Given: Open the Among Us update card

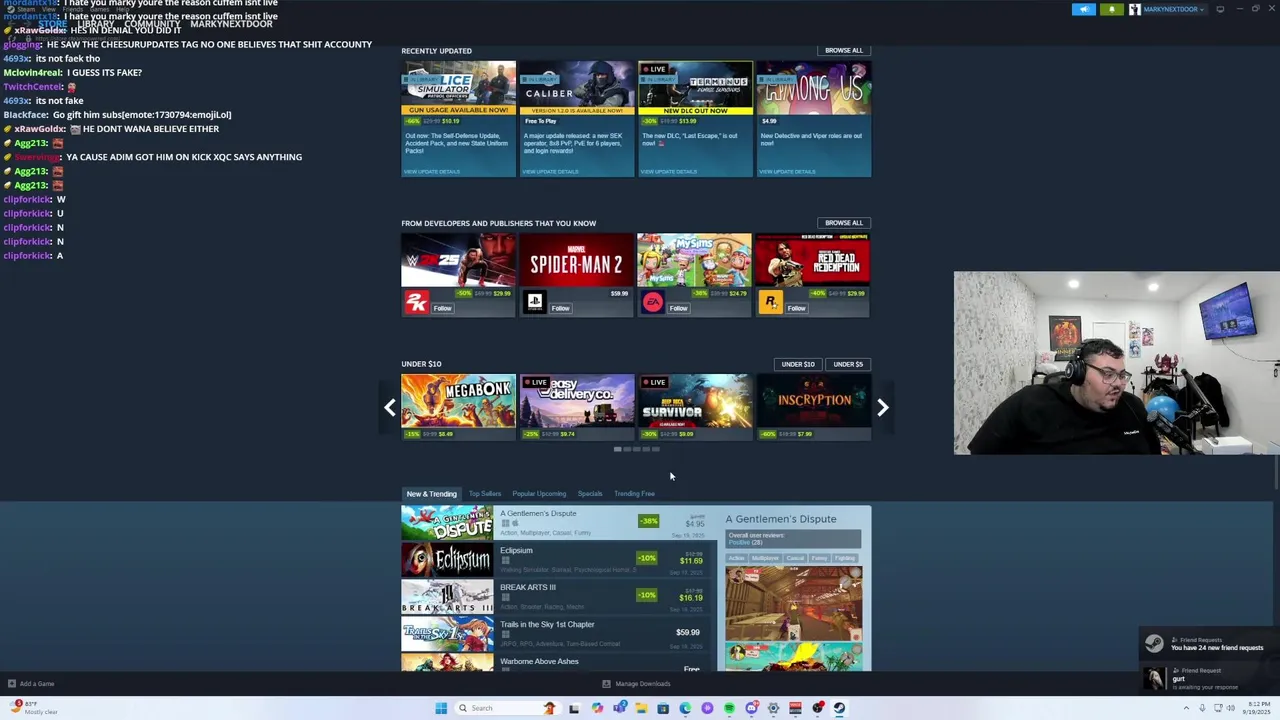Looking at the screenshot, I should [813, 119].
